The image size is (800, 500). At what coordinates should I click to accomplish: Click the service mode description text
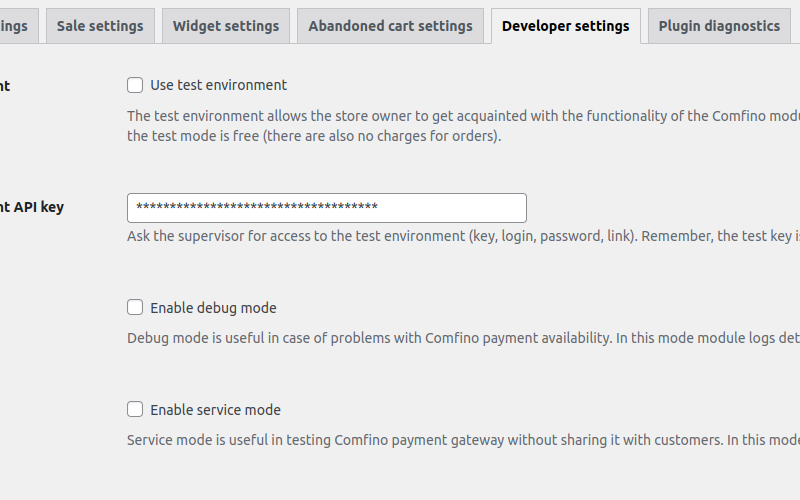(463, 440)
